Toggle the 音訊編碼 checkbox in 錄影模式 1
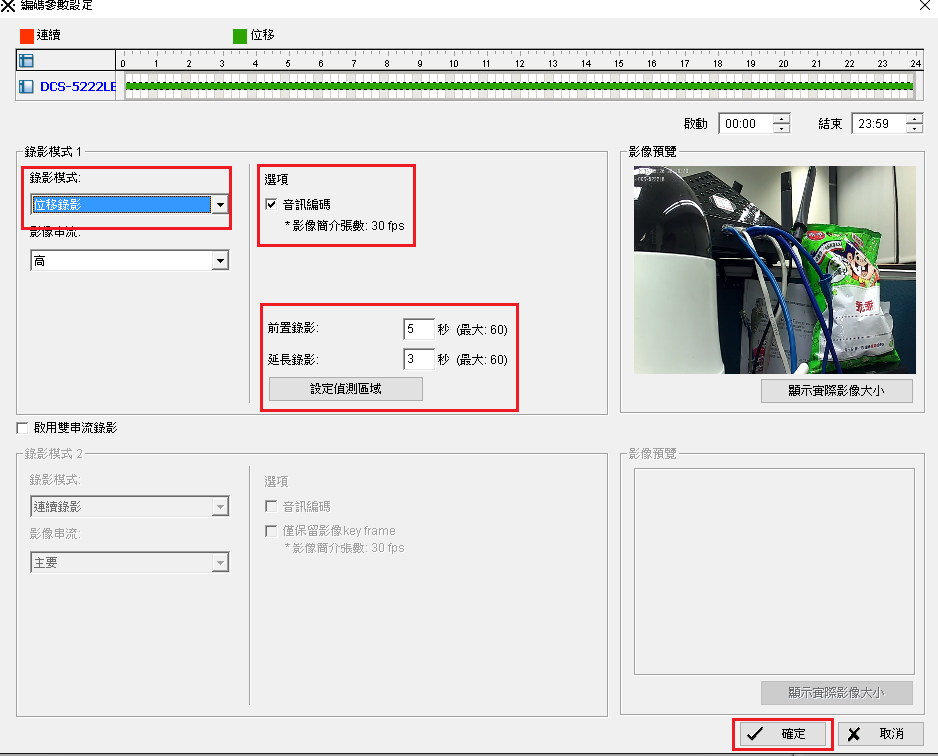Viewport: 938px width, 756px height. tap(271, 204)
